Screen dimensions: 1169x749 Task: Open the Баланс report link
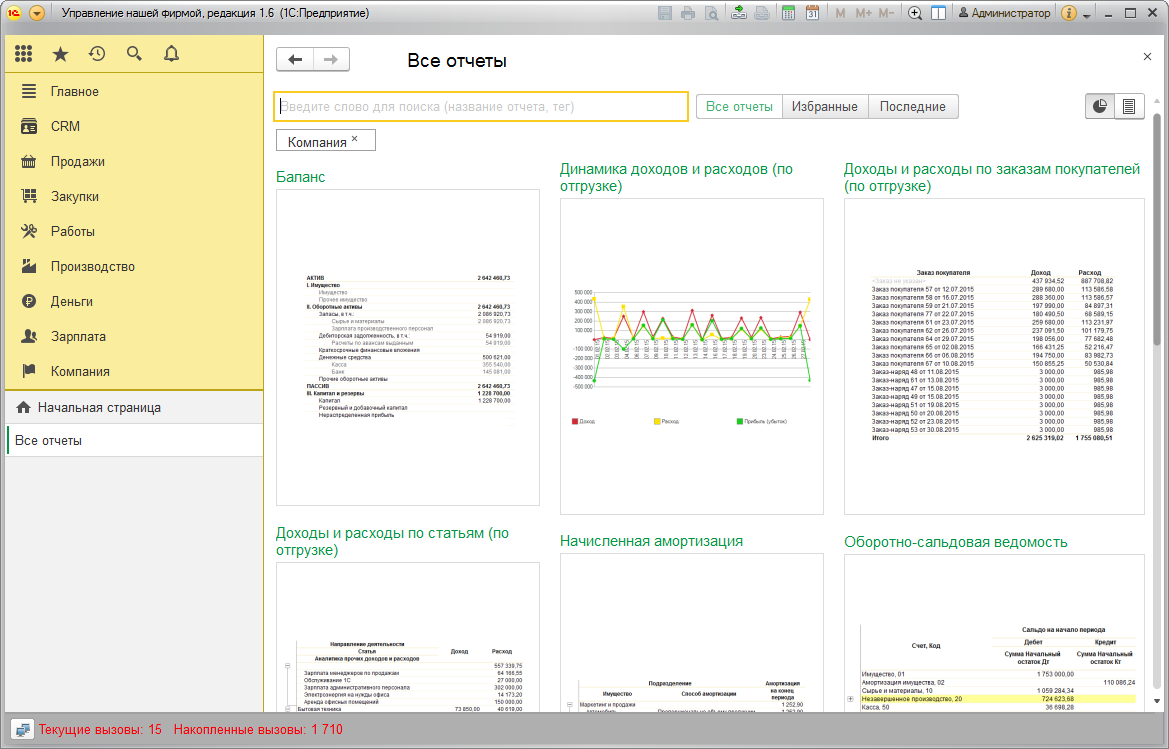pyautogui.click(x=300, y=177)
